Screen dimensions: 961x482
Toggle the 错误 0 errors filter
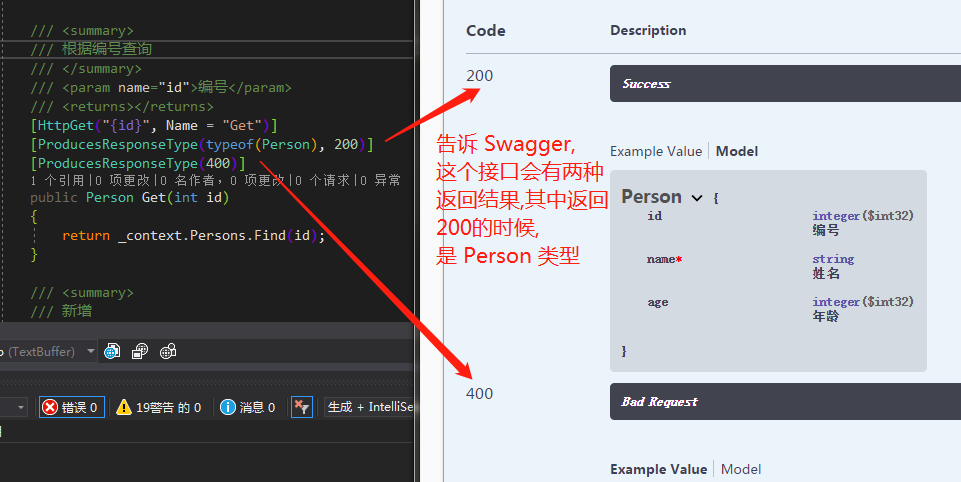pos(72,407)
